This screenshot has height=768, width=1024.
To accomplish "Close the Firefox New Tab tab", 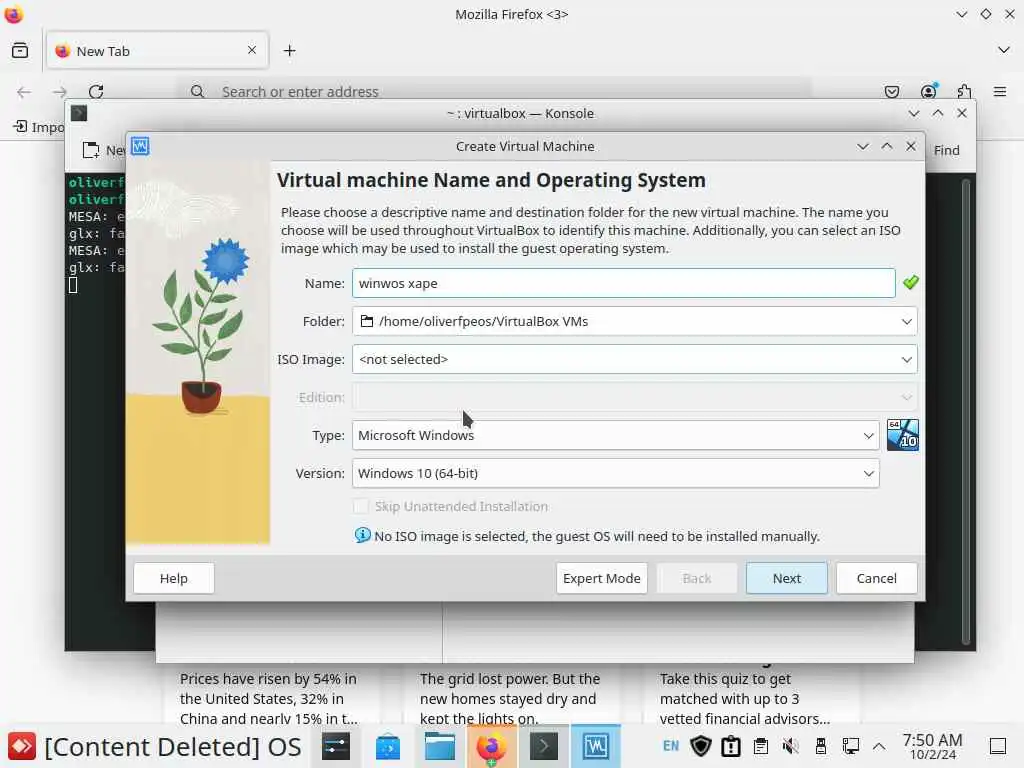I will tap(252, 50).
